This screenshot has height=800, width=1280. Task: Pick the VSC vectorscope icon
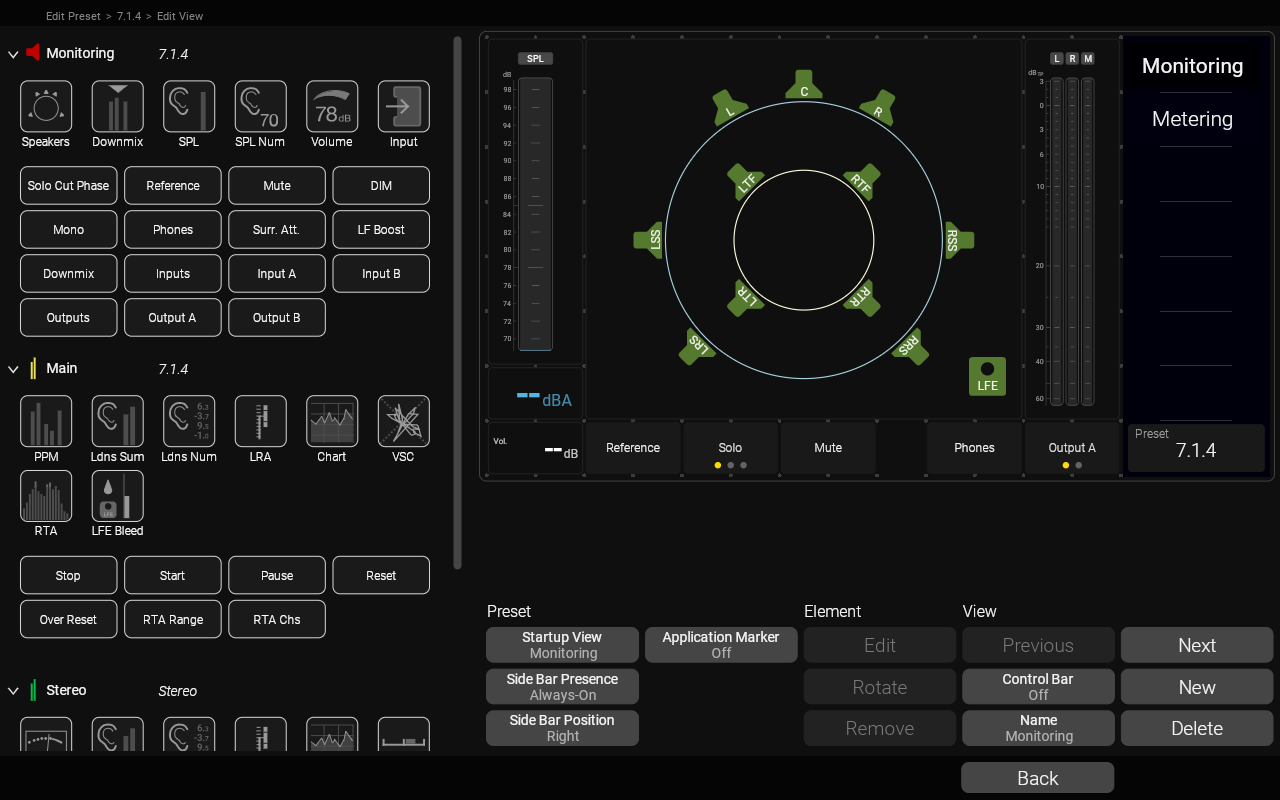click(404, 421)
